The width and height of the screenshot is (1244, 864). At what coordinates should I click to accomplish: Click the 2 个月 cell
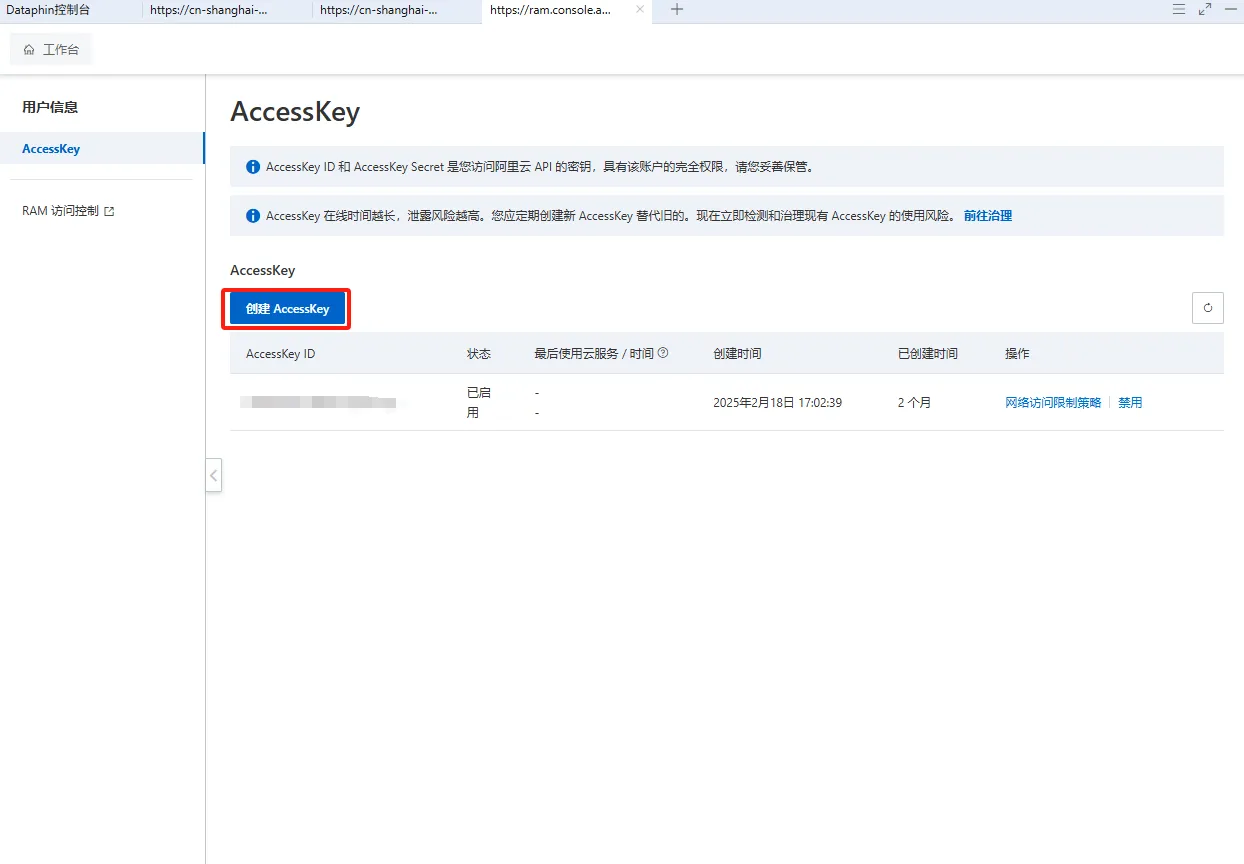click(915, 402)
